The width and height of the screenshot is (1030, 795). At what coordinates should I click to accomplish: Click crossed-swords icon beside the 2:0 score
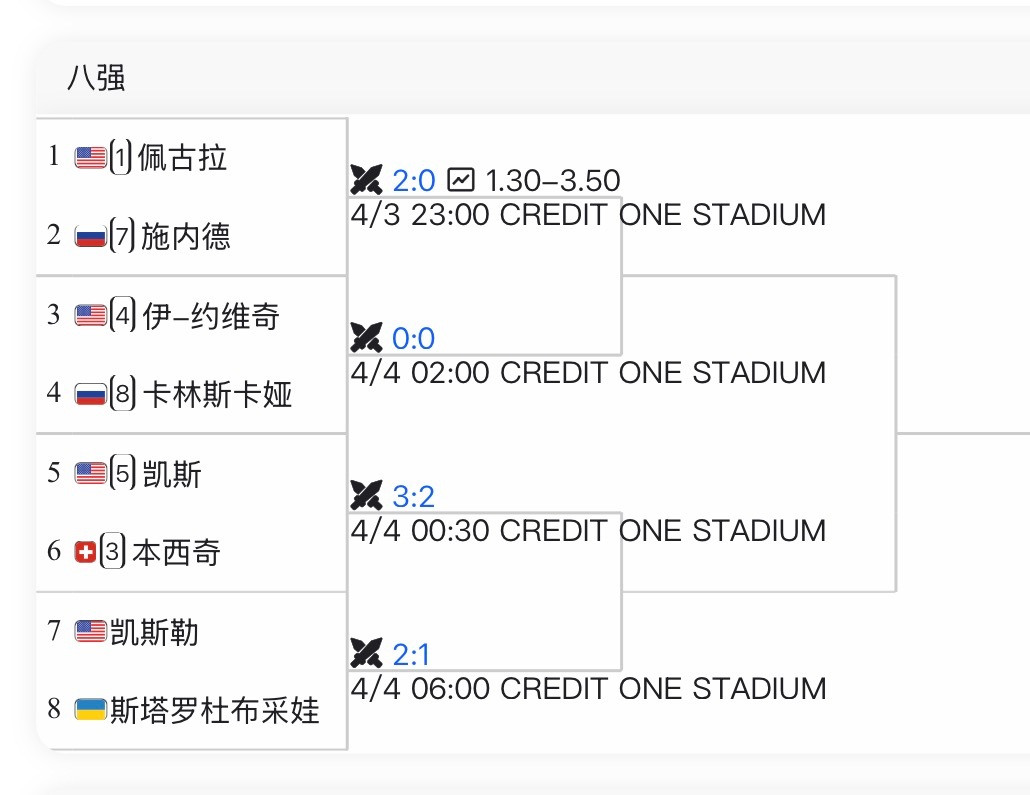click(367, 180)
